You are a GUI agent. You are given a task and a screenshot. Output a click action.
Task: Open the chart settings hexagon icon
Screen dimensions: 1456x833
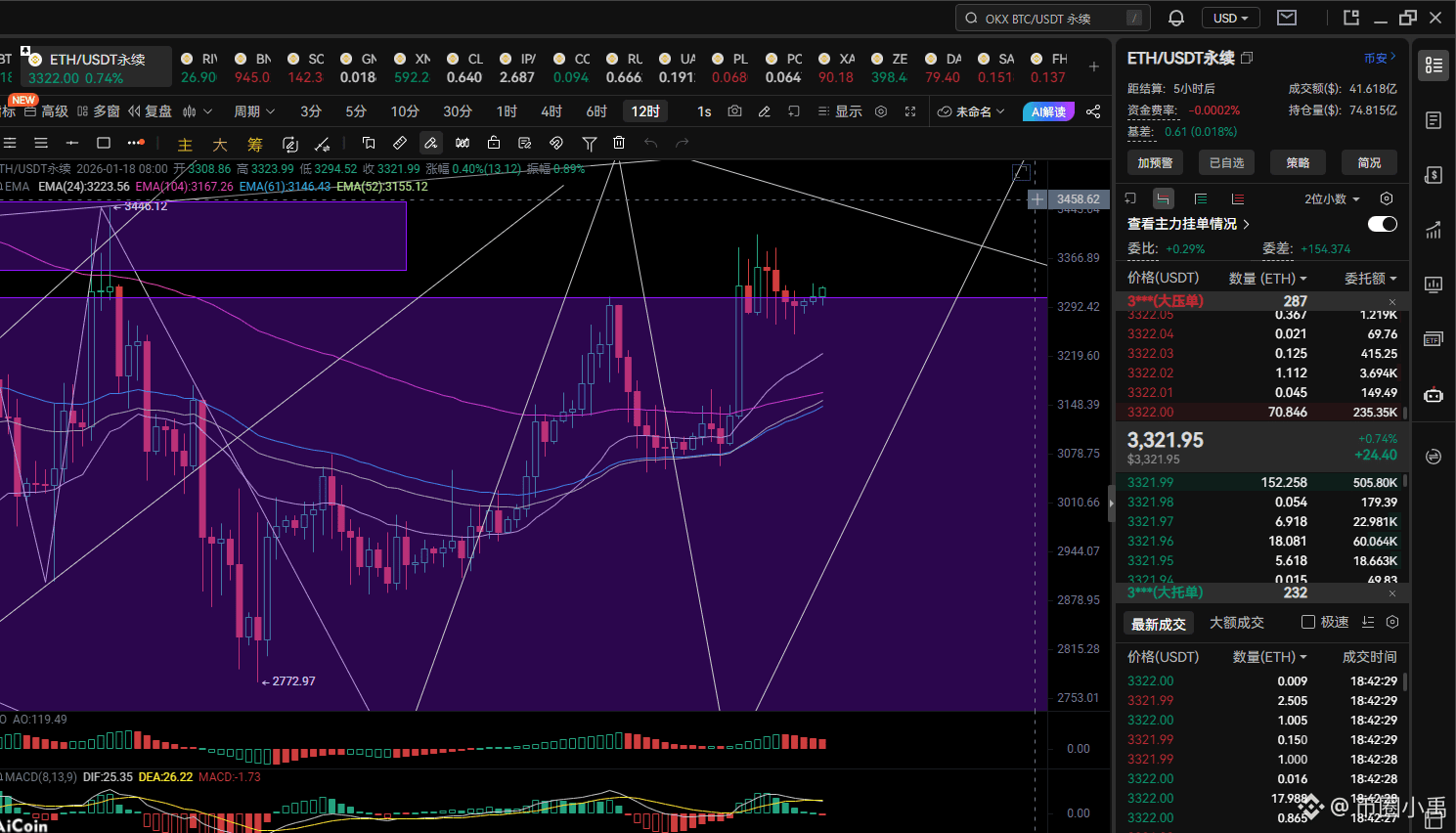[881, 111]
